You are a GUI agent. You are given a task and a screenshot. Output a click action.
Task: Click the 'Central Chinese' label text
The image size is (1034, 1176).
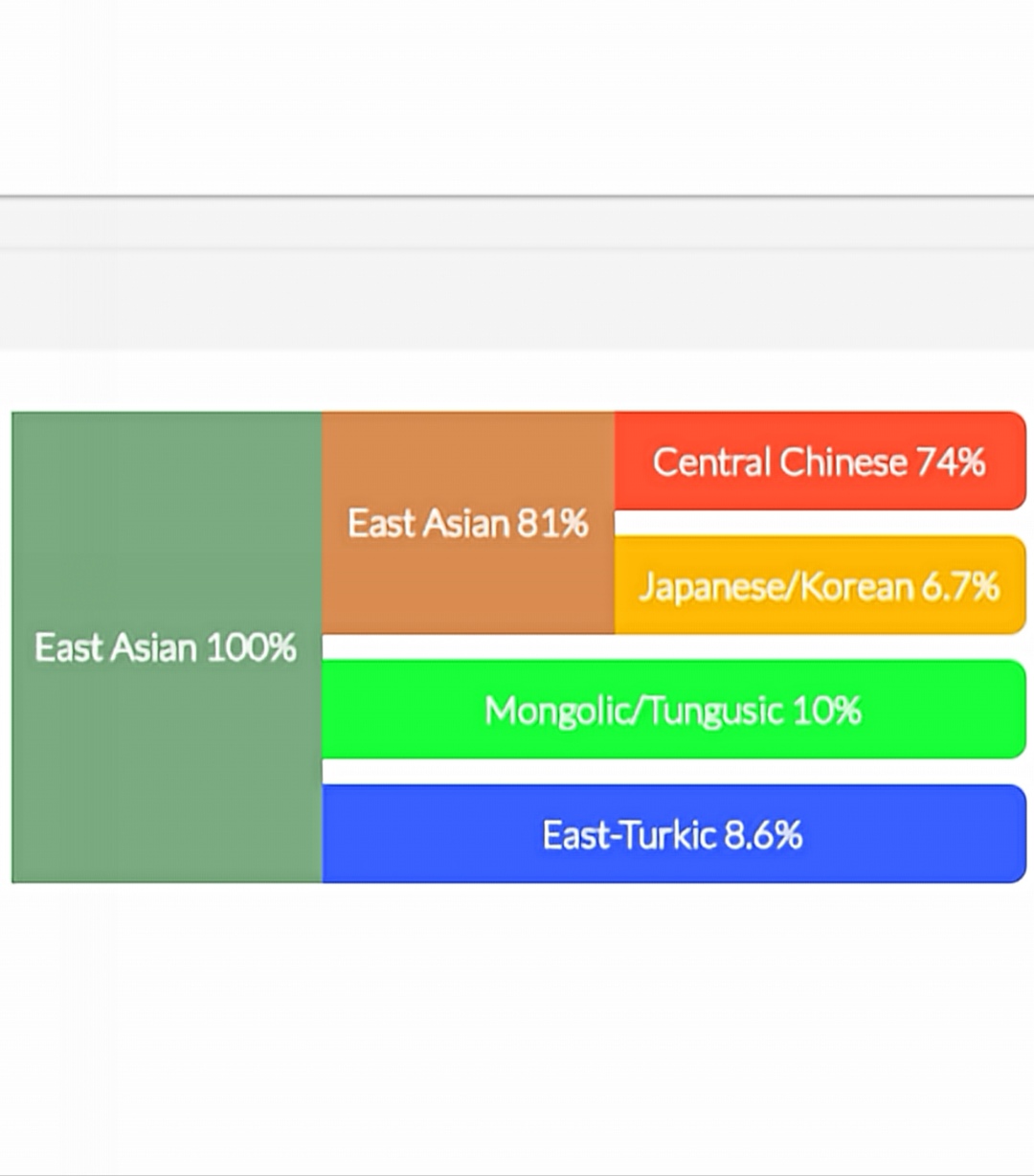[780, 462]
